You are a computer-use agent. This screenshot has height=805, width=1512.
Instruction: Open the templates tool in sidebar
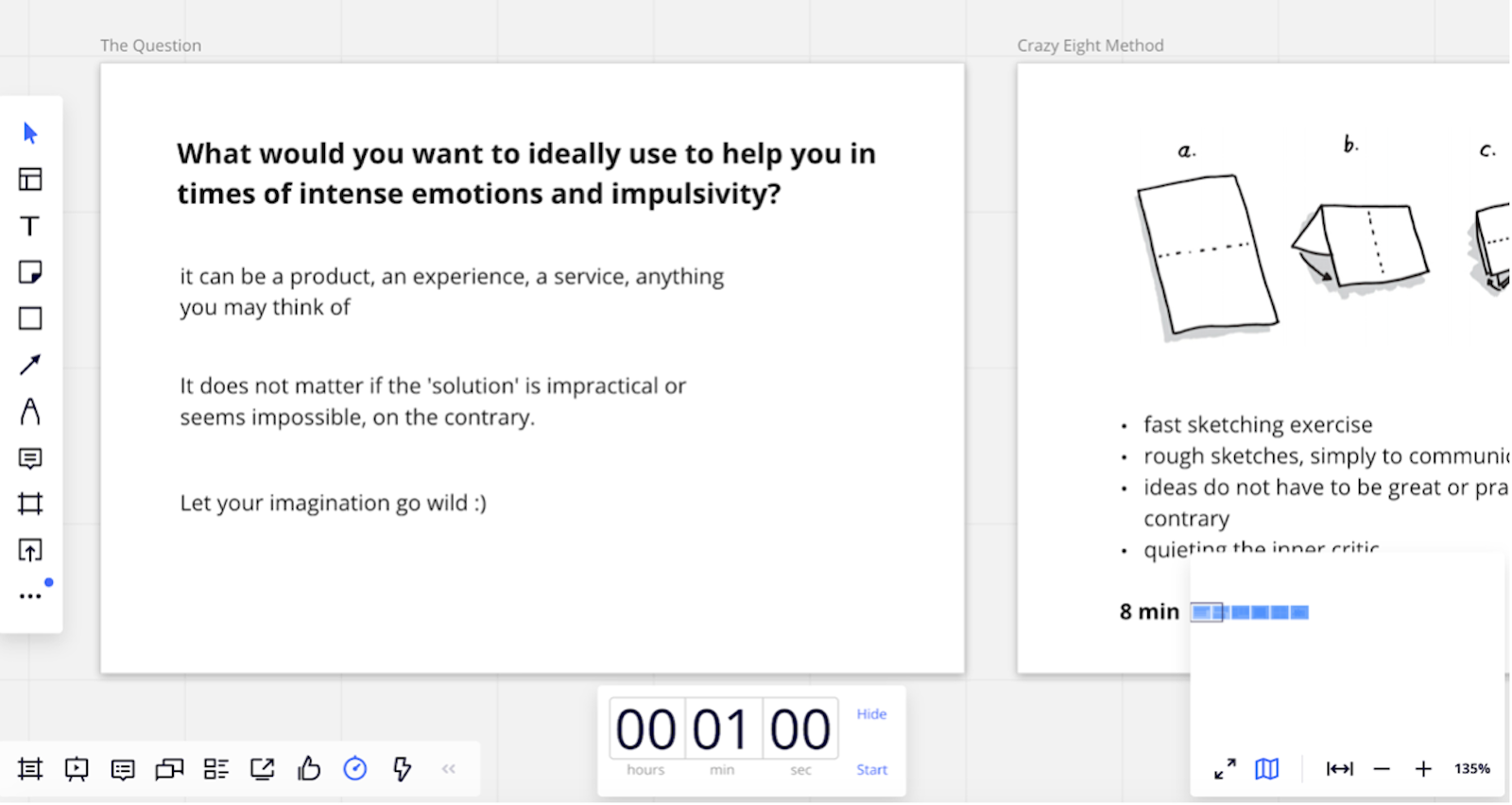click(30, 180)
